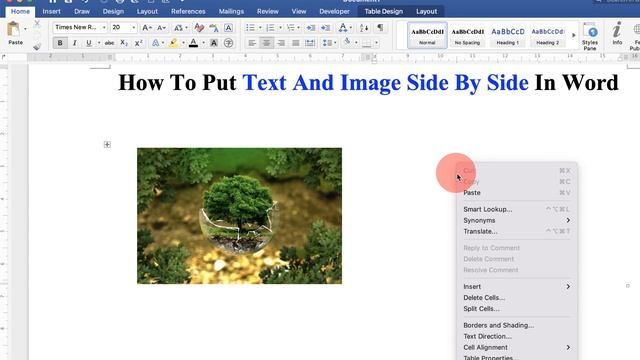Screen dimensions: 640x360
Task: Open the font color arrow
Action: coord(203,43)
